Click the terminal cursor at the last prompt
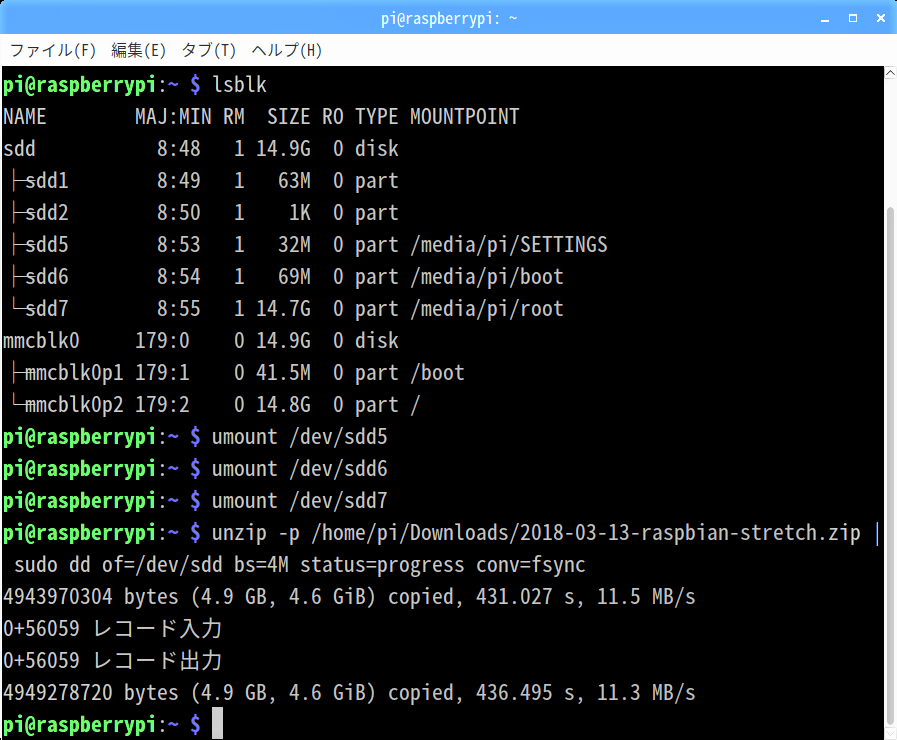The height and width of the screenshot is (740, 897). coord(217,723)
